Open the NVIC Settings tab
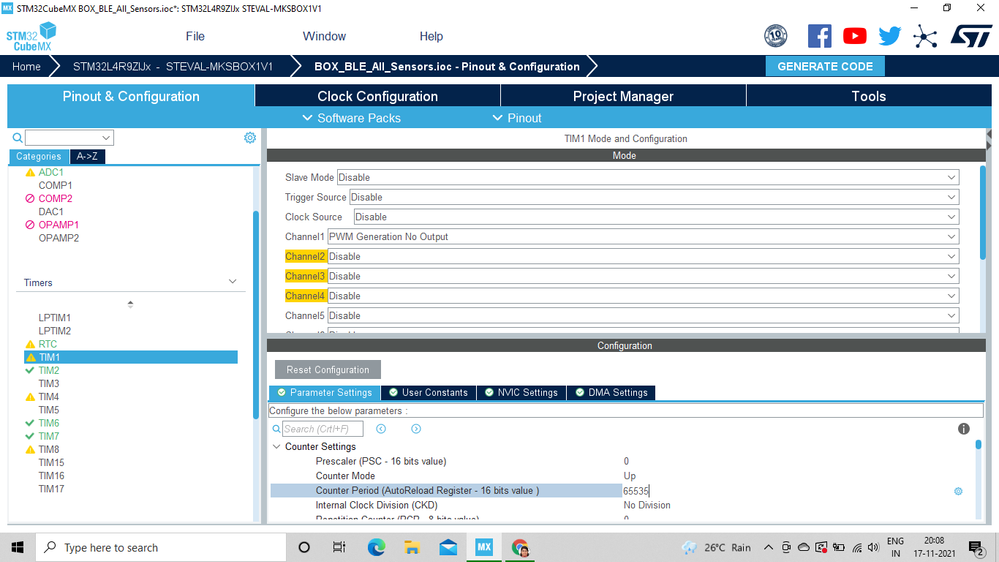 (x=521, y=393)
